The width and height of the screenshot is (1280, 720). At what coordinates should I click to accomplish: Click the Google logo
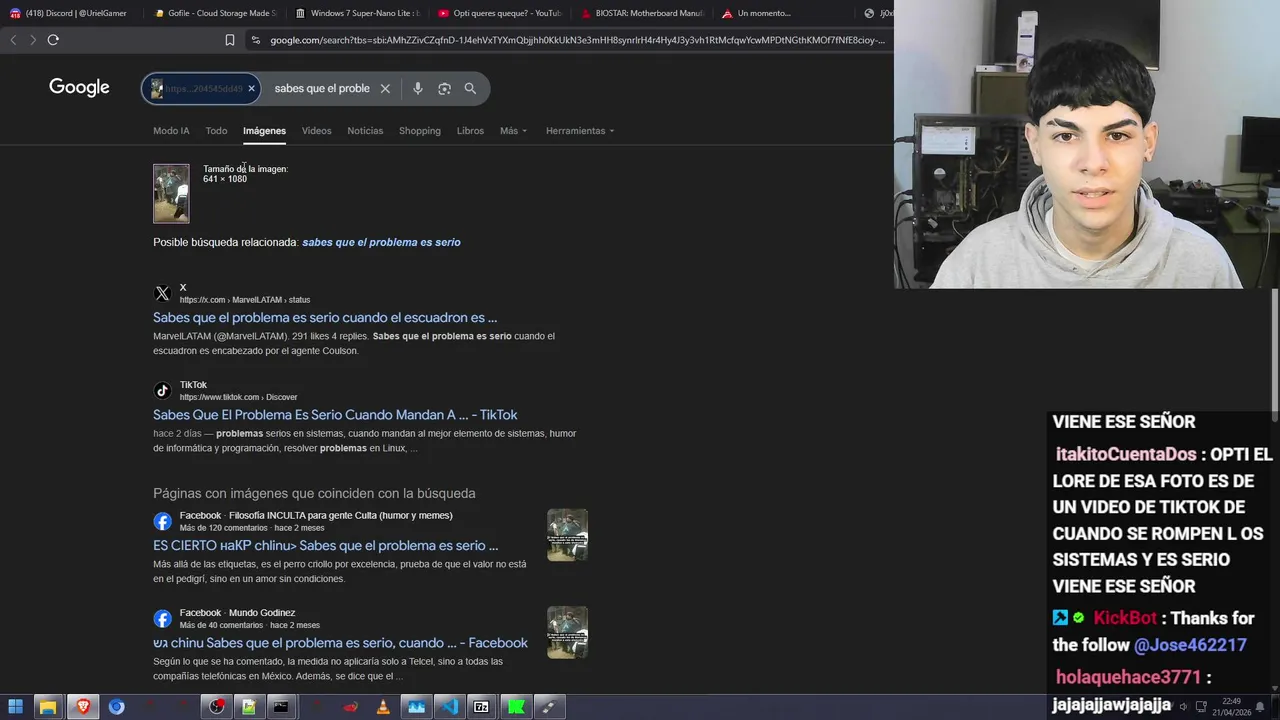coord(79,88)
